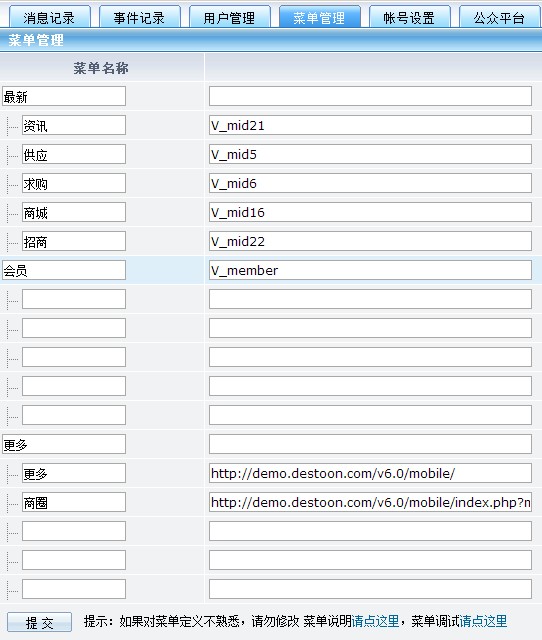Image resolution: width=542 pixels, height=640 pixels.
Task: Select the 菜单管理 tab
Action: [320, 17]
